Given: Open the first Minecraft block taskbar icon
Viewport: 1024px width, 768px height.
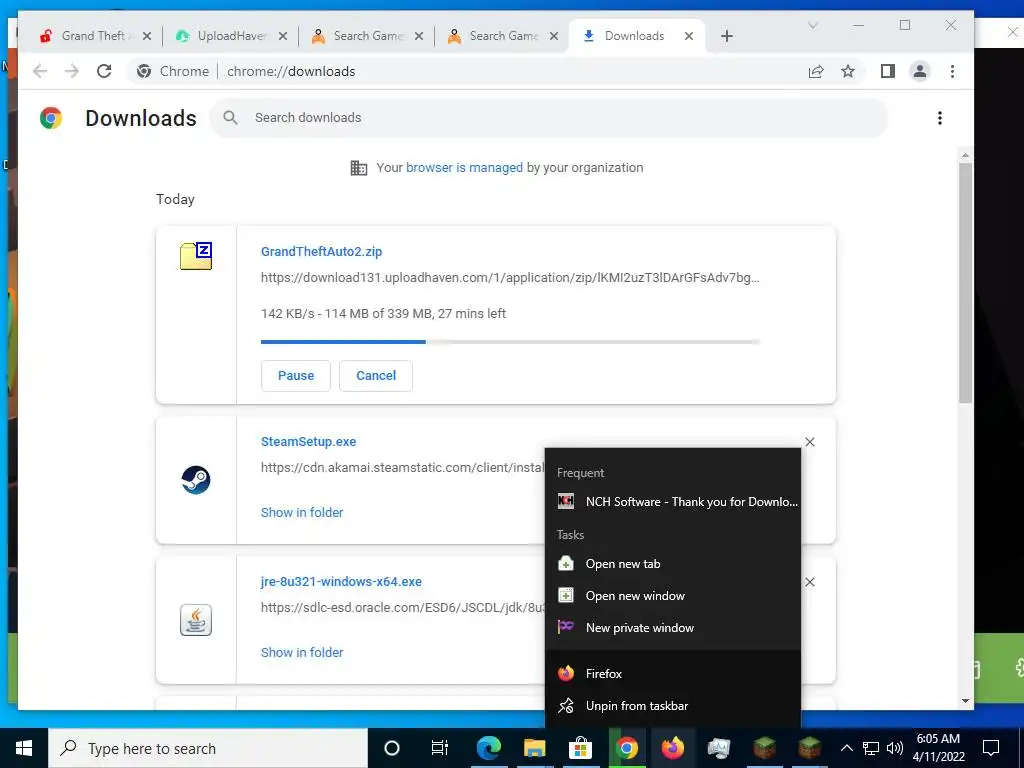Looking at the screenshot, I should pyautogui.click(x=764, y=748).
